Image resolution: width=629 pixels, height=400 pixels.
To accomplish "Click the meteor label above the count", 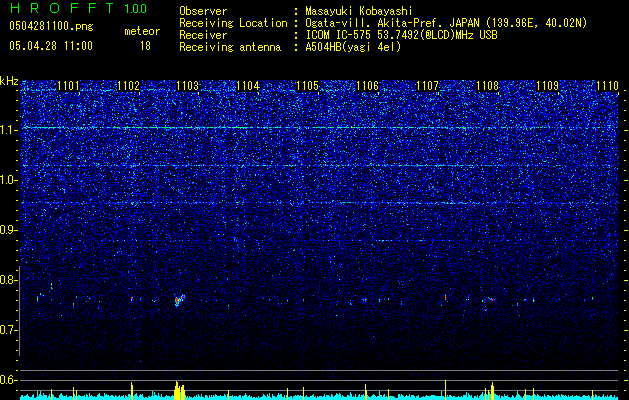I will tap(142, 31).
